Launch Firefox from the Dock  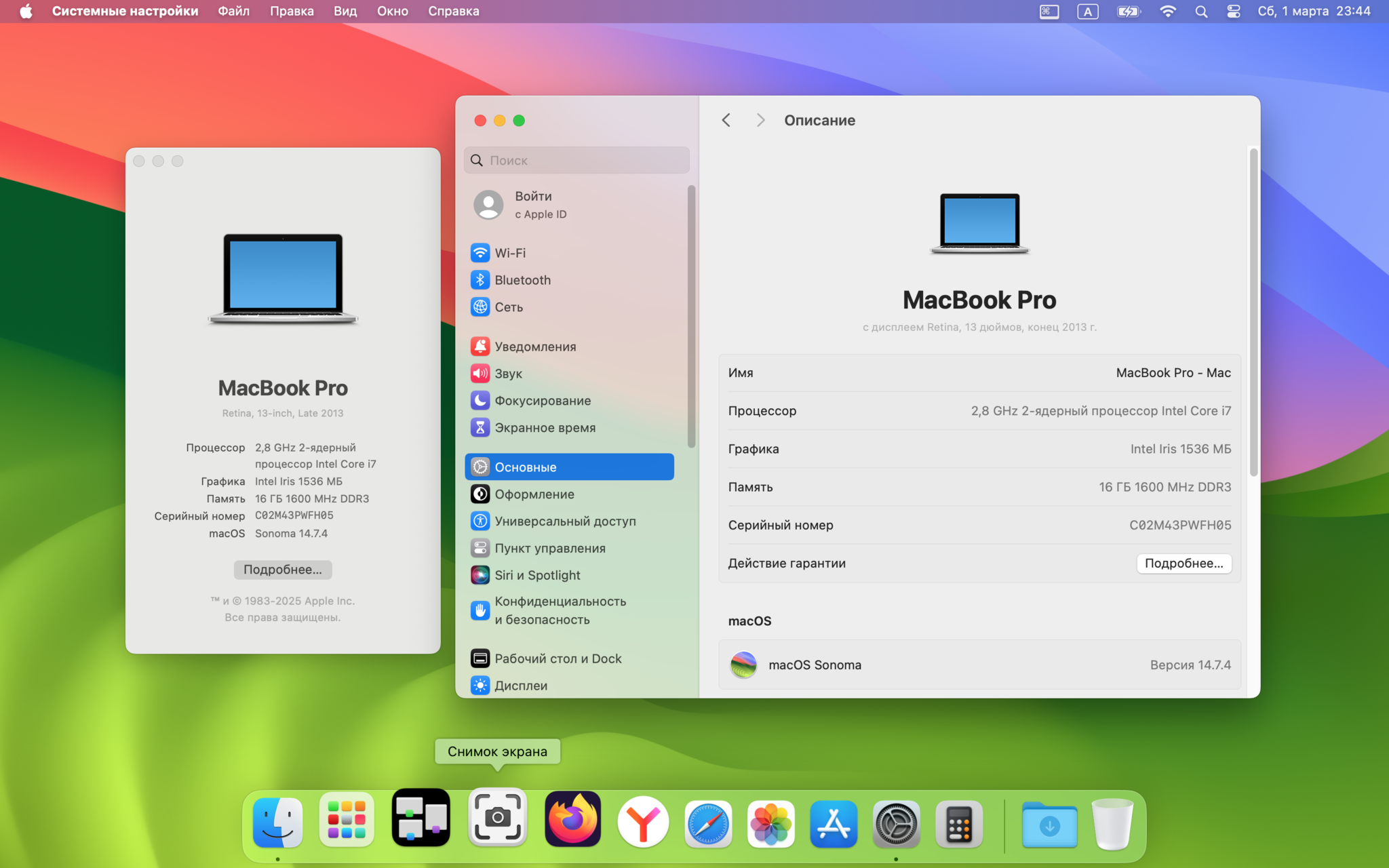[x=572, y=818]
